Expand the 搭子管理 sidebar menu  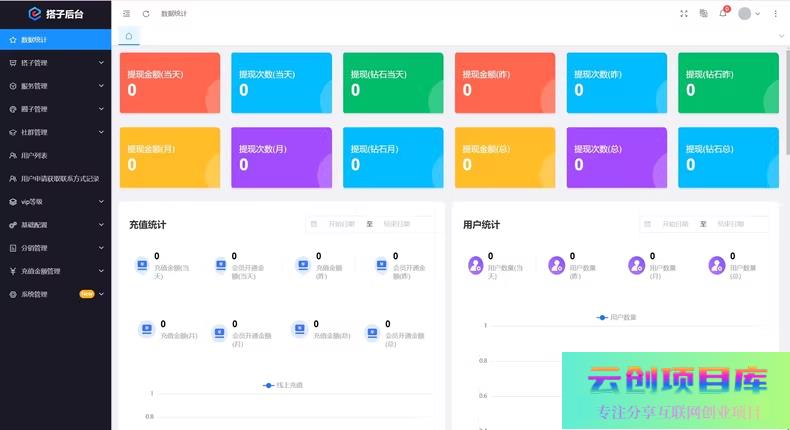click(x=55, y=63)
